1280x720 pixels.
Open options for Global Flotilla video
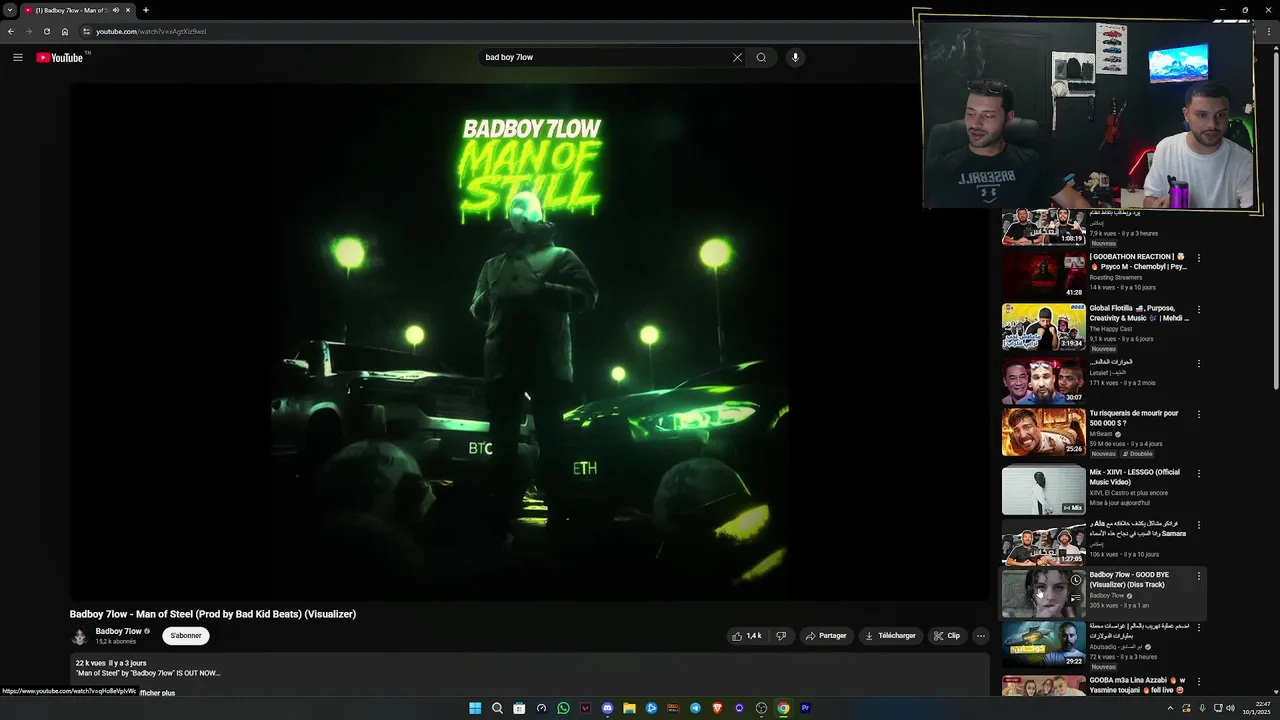pos(1198,310)
